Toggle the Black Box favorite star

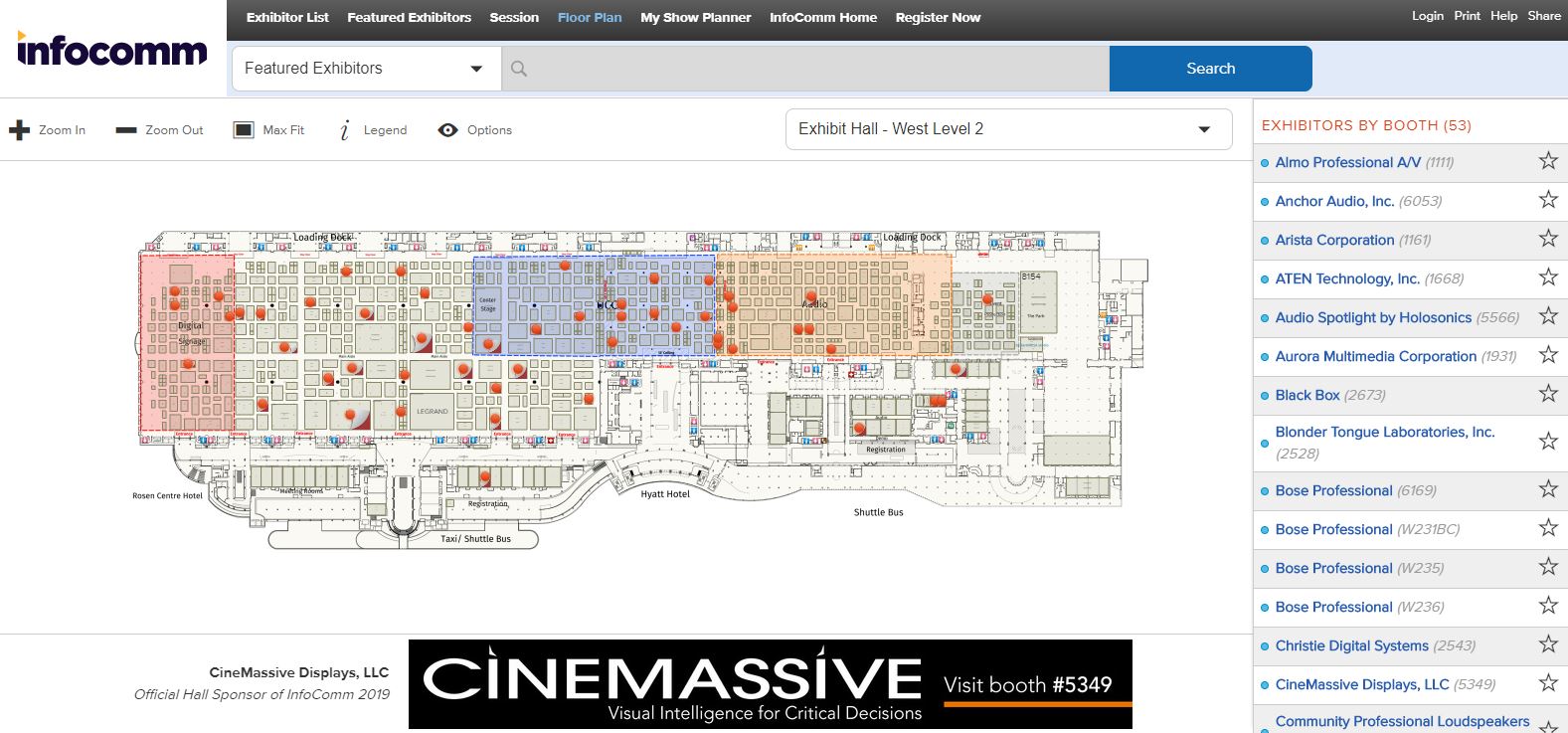(1548, 394)
